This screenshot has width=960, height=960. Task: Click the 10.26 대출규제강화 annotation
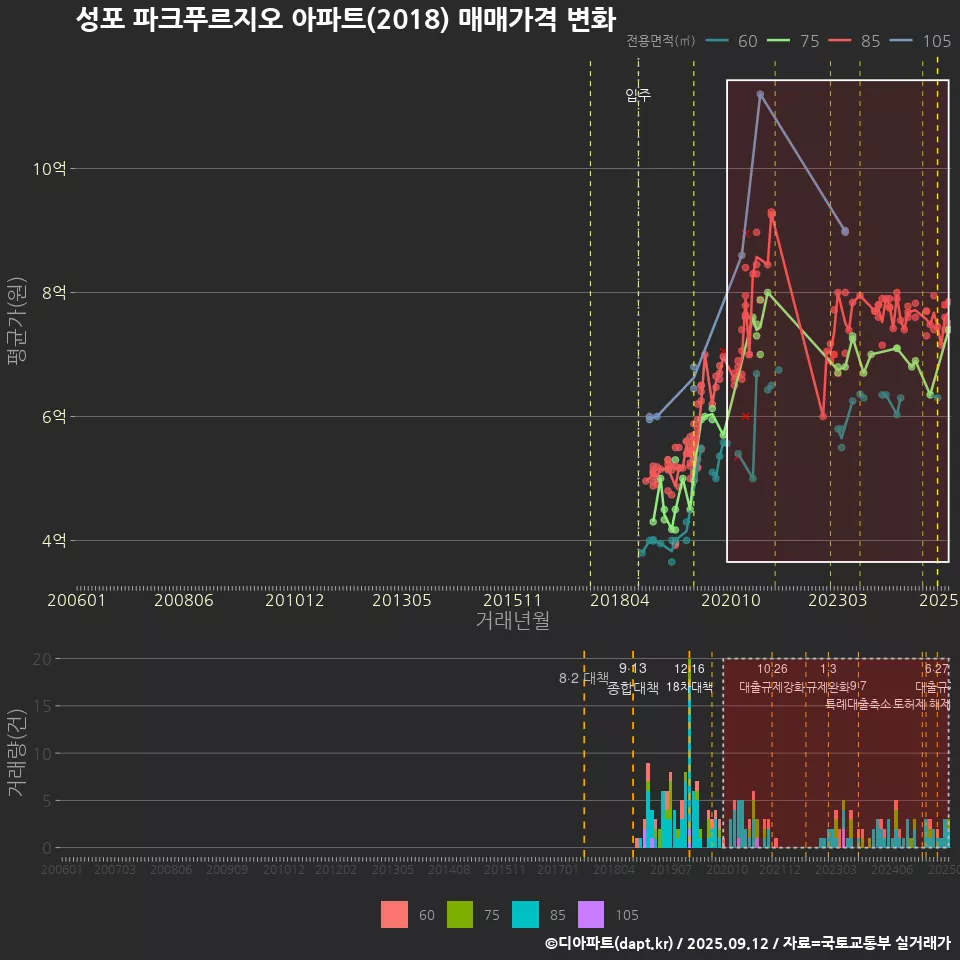click(772, 678)
